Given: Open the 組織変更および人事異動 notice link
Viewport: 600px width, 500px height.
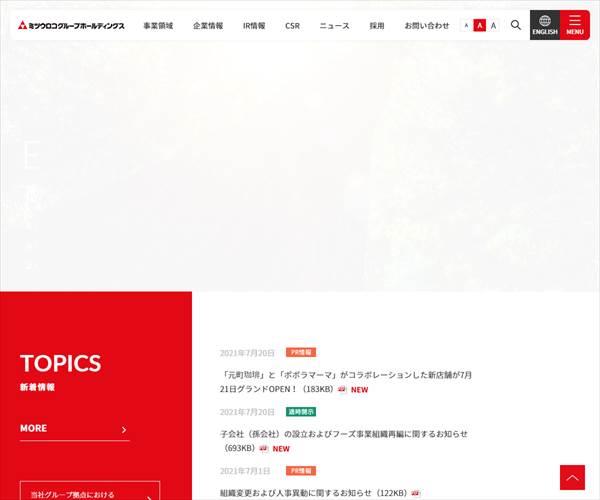Looking at the screenshot, I should coord(313,493).
